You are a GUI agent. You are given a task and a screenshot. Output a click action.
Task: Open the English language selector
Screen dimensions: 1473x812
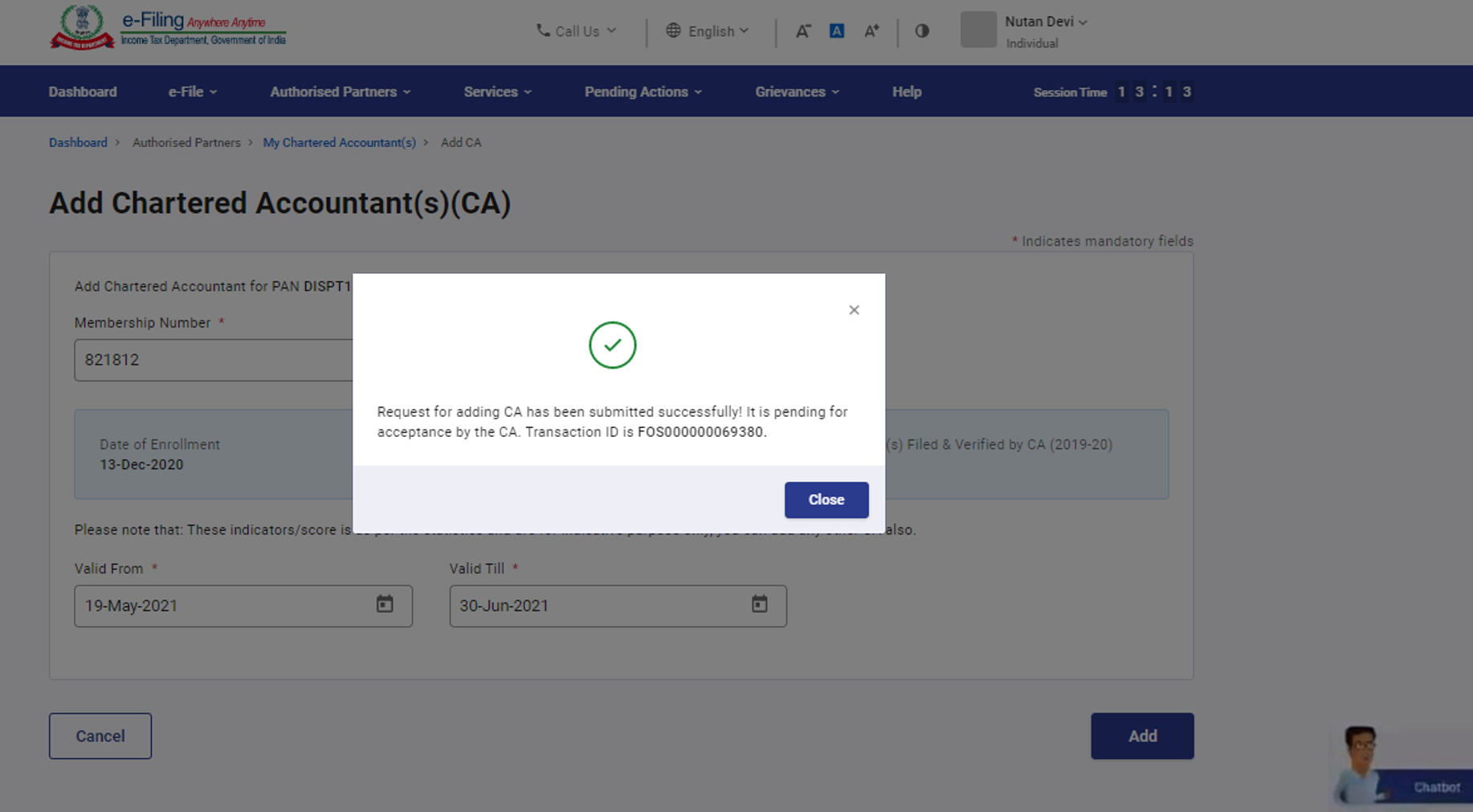click(707, 31)
